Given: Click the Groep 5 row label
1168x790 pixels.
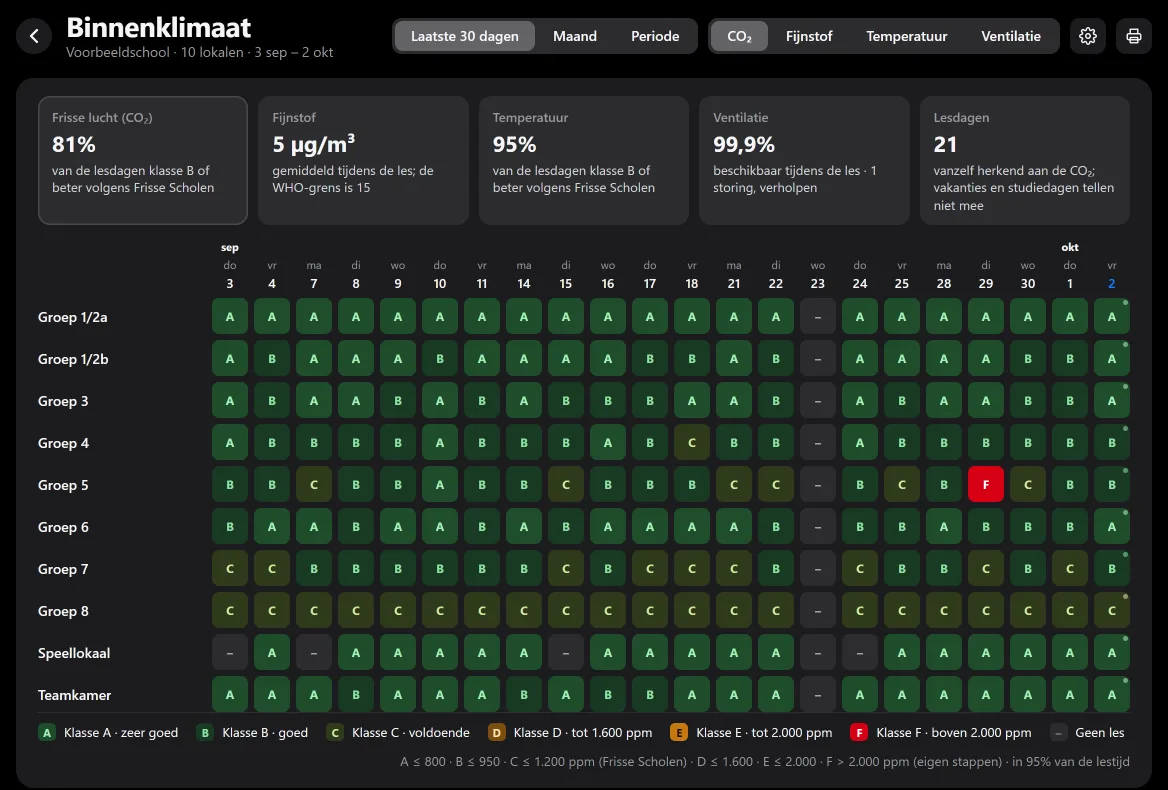Looking at the screenshot, I should click(63, 485).
